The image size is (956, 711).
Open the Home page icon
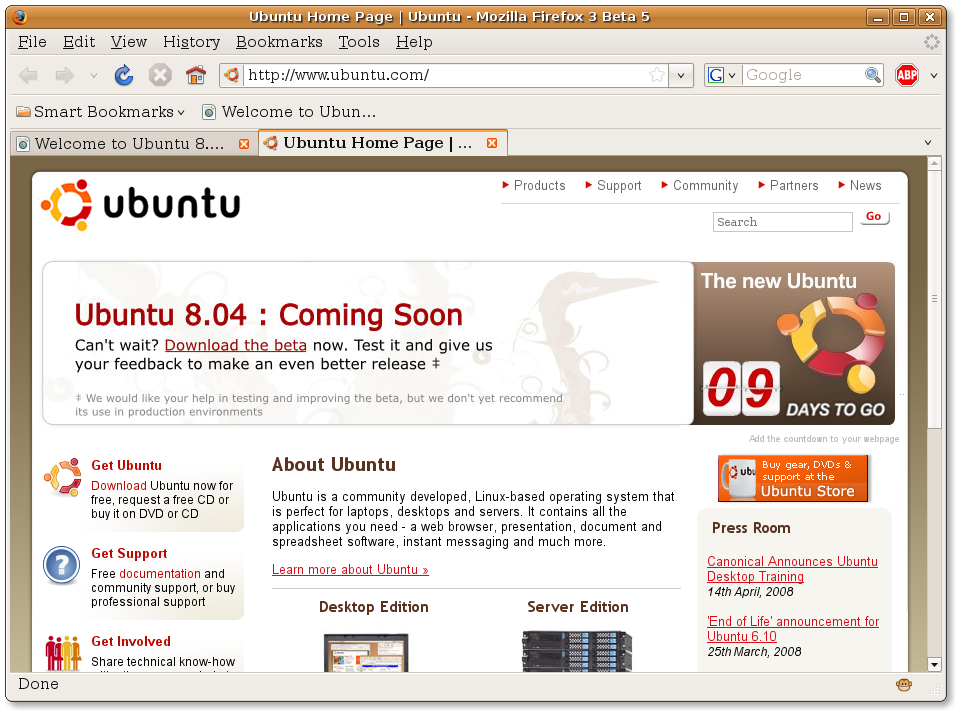tap(196, 75)
